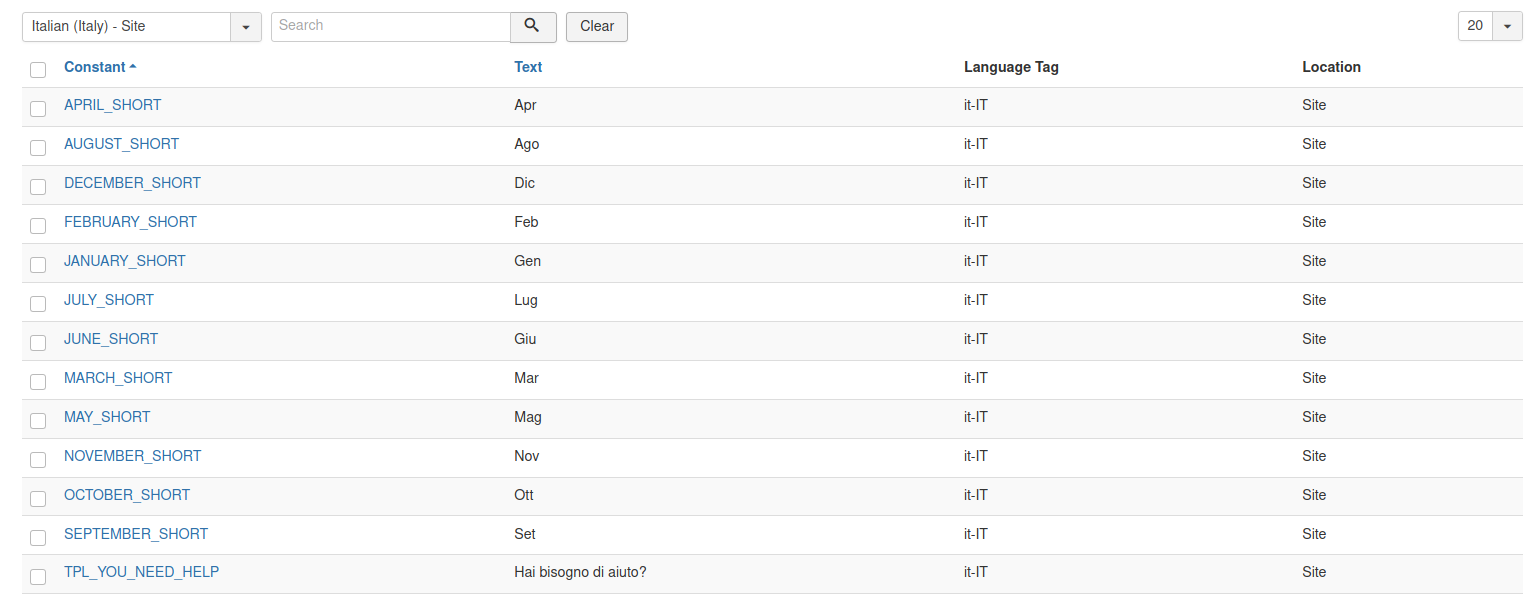Open the AUGUST_SHORT override link

click(121, 144)
